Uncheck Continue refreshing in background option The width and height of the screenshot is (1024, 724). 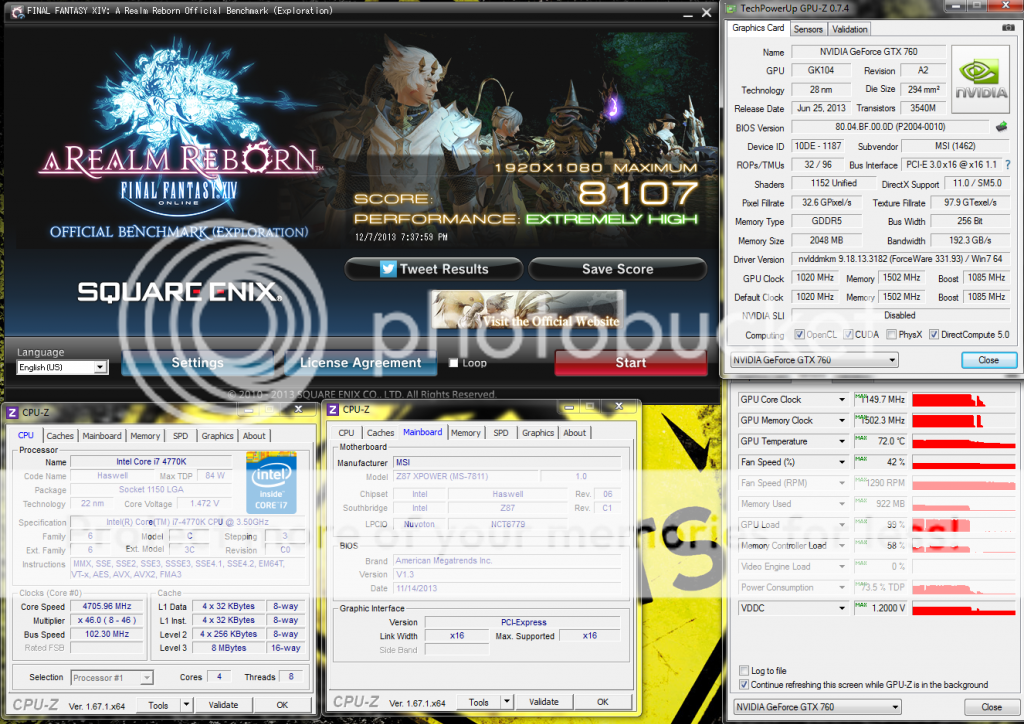point(743,685)
